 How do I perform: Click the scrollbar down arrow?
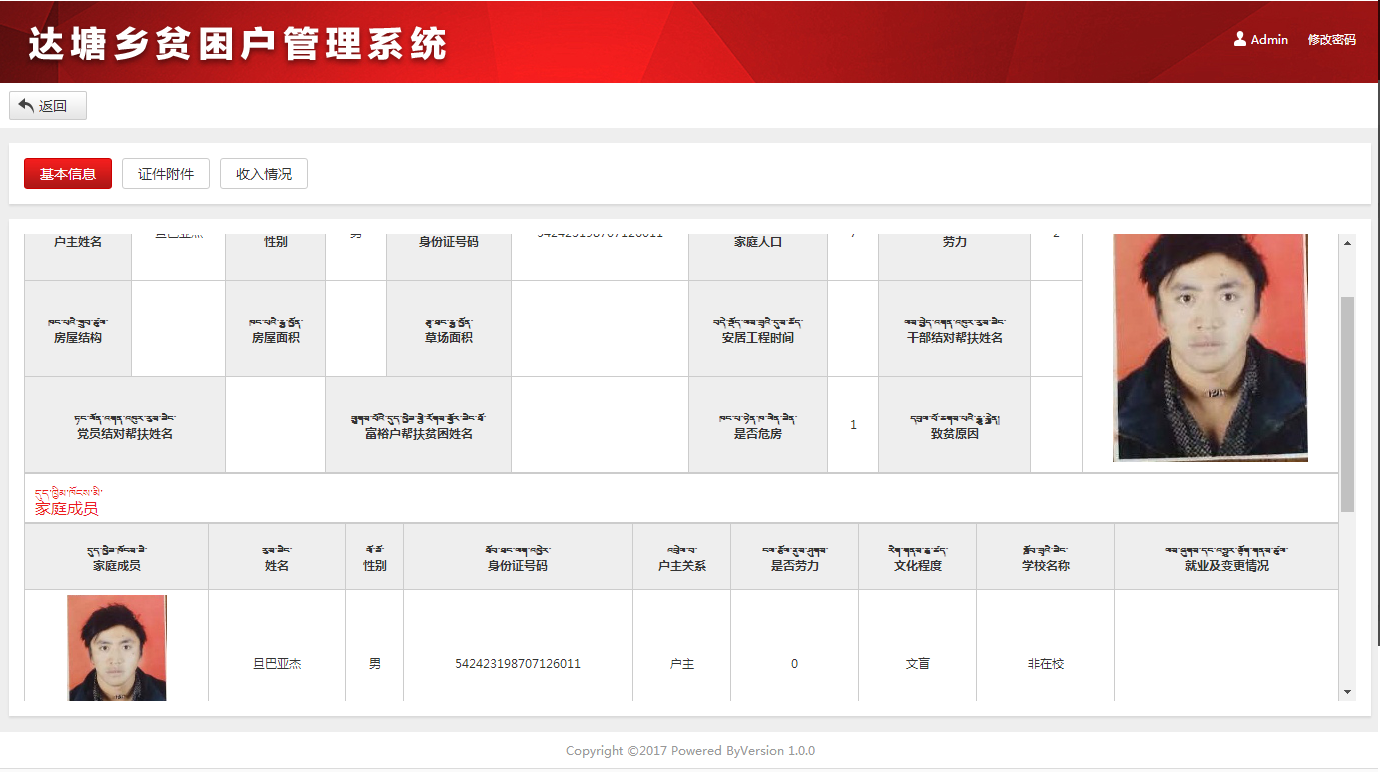point(1347,691)
